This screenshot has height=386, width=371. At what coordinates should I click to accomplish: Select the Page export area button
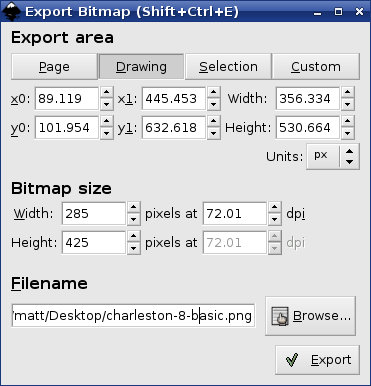54,67
